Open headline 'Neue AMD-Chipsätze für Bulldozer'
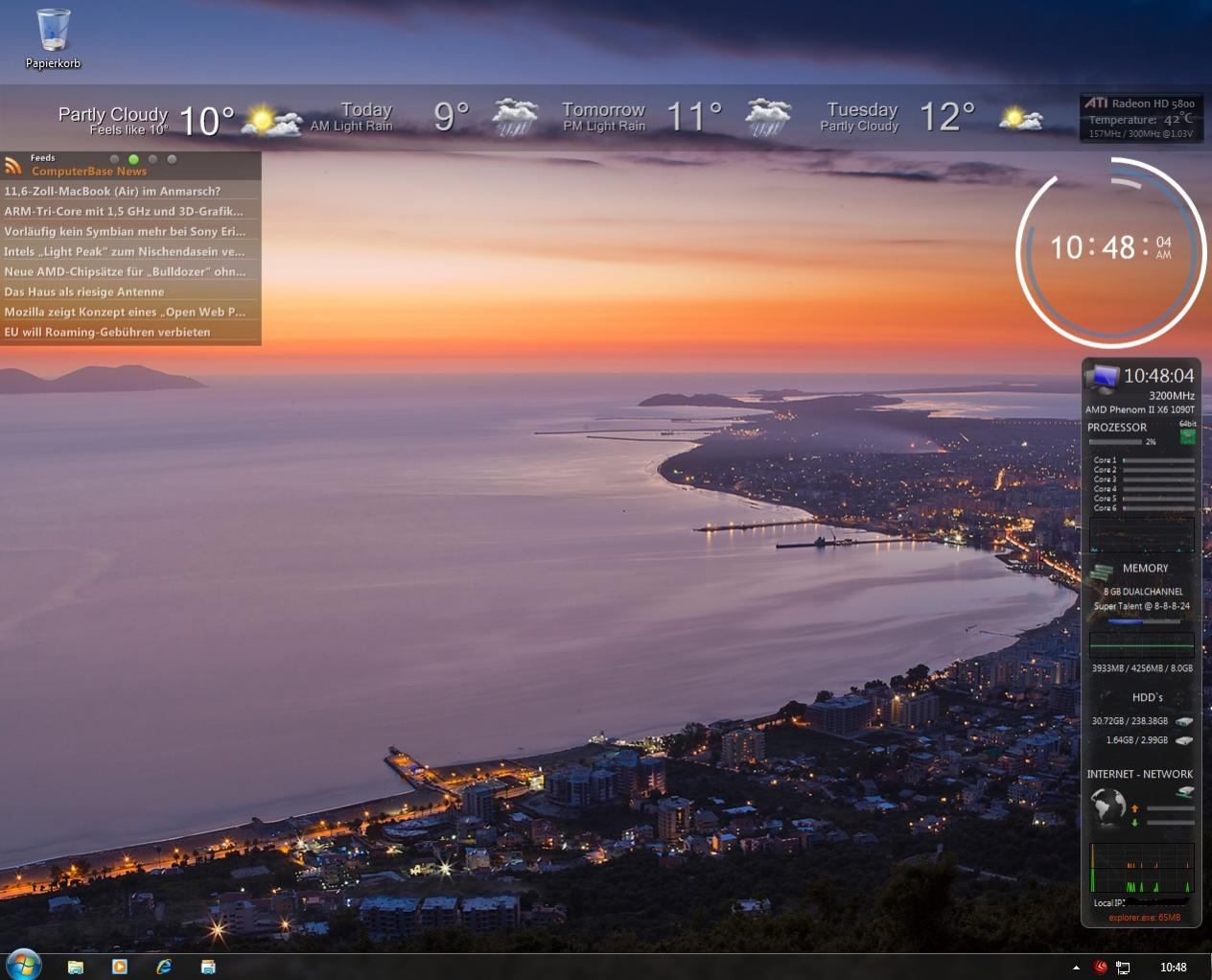Screen dimensions: 1212x980 click(x=130, y=271)
